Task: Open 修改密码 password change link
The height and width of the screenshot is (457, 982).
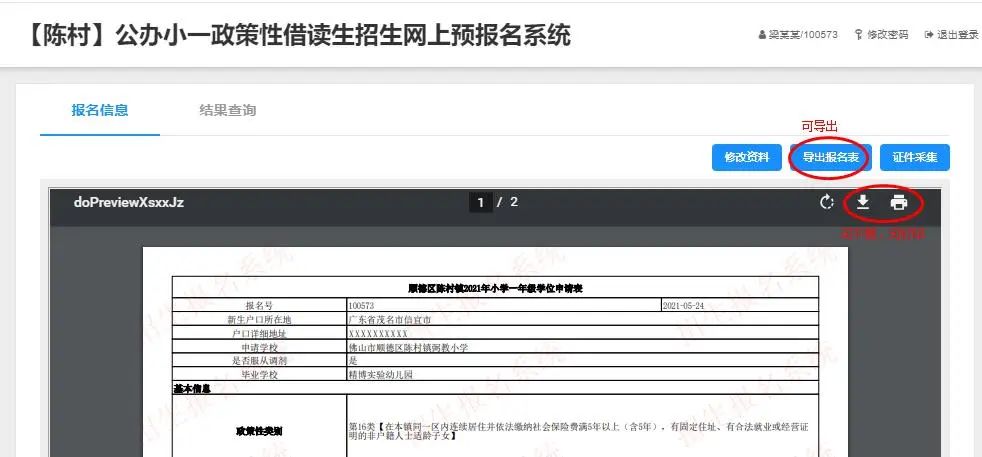Action: coord(881,35)
